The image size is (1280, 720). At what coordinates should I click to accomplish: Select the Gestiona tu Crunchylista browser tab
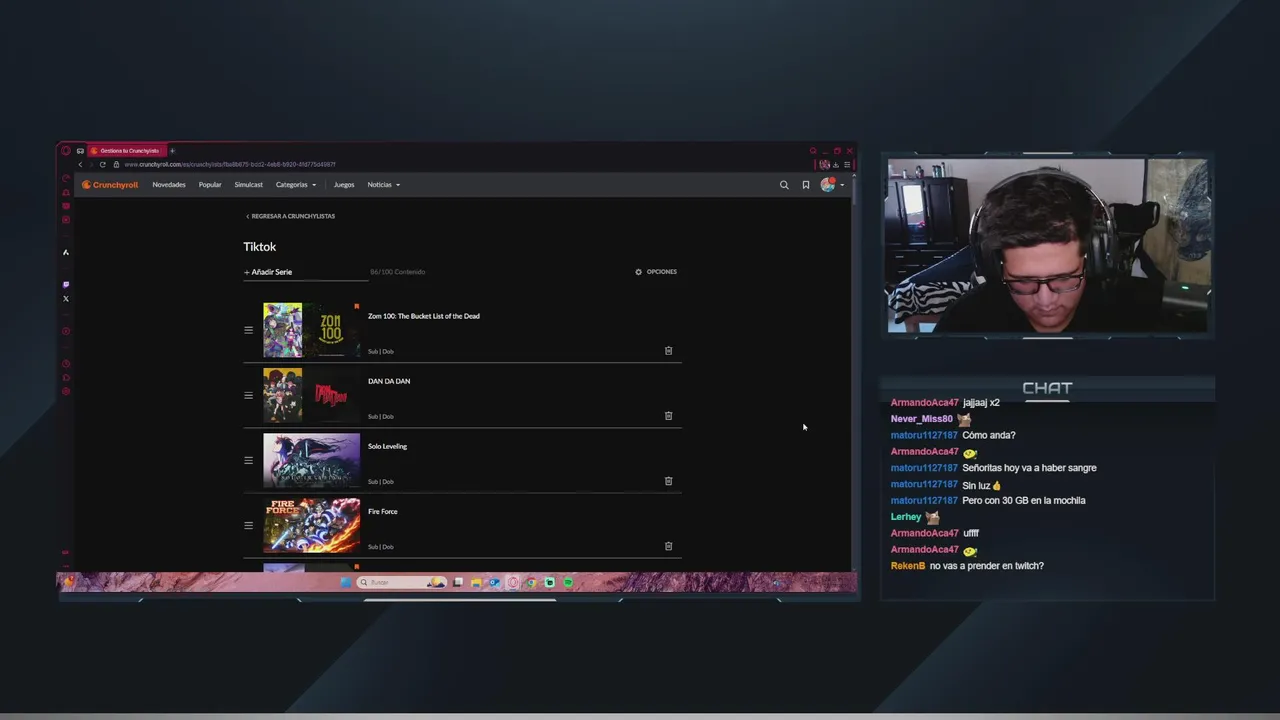click(x=128, y=151)
